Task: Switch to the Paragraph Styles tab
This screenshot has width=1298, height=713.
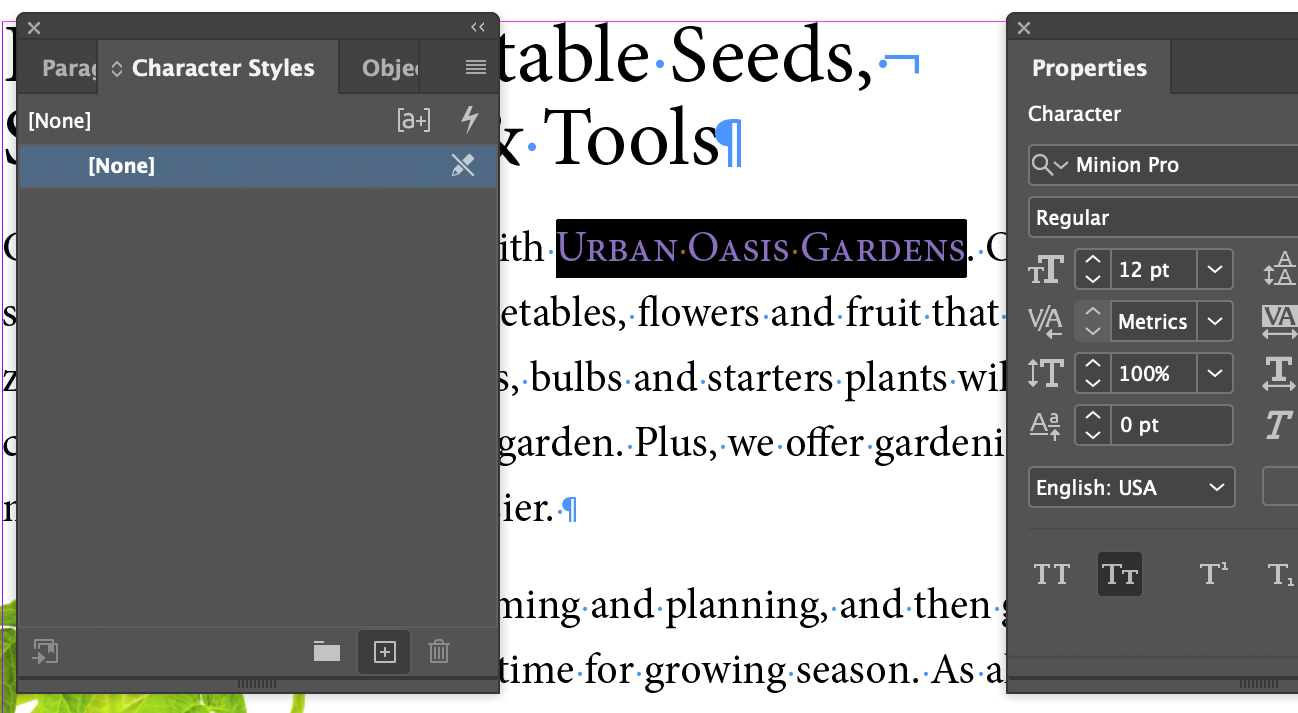Action: click(70, 68)
